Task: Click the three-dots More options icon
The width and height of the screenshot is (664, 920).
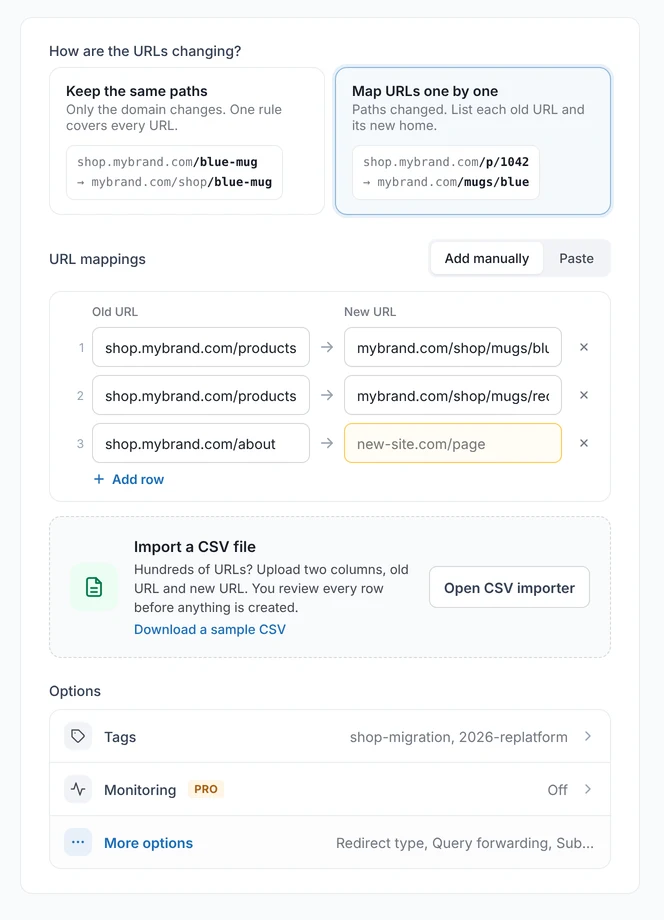Action: pos(78,842)
